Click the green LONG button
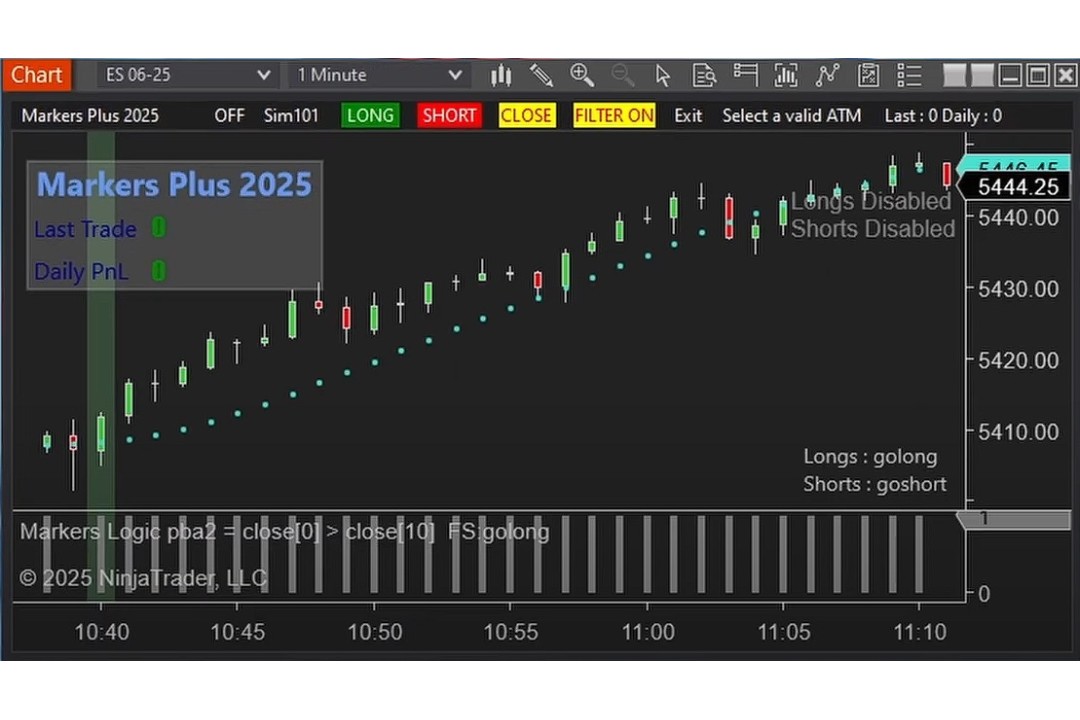The image size is (1080, 720). point(370,115)
